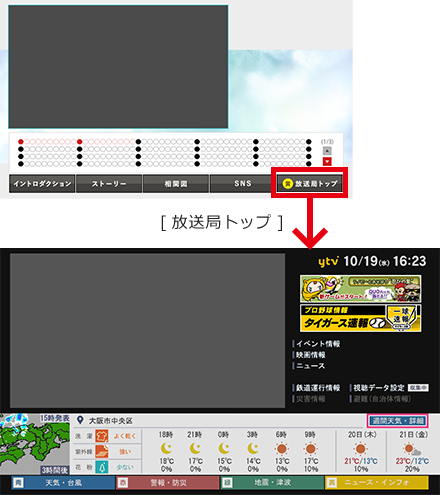Go to 放送局トップ button
Viewport: 440px width, 495px height.
tap(309, 184)
